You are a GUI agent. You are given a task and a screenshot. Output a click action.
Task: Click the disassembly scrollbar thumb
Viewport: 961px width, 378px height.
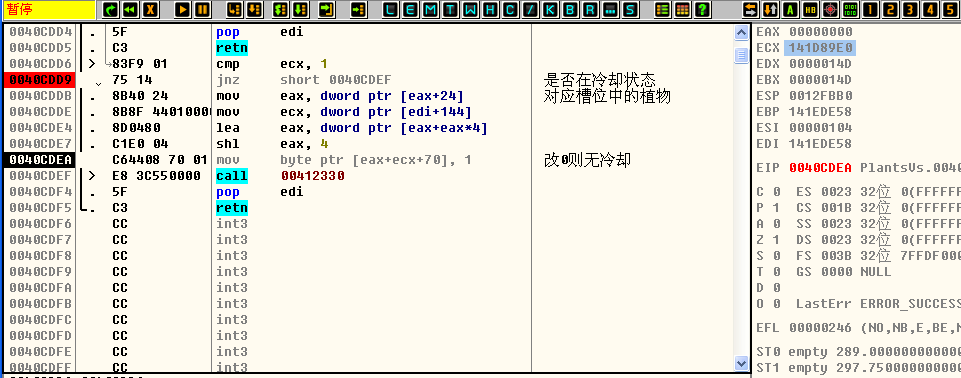pos(742,56)
